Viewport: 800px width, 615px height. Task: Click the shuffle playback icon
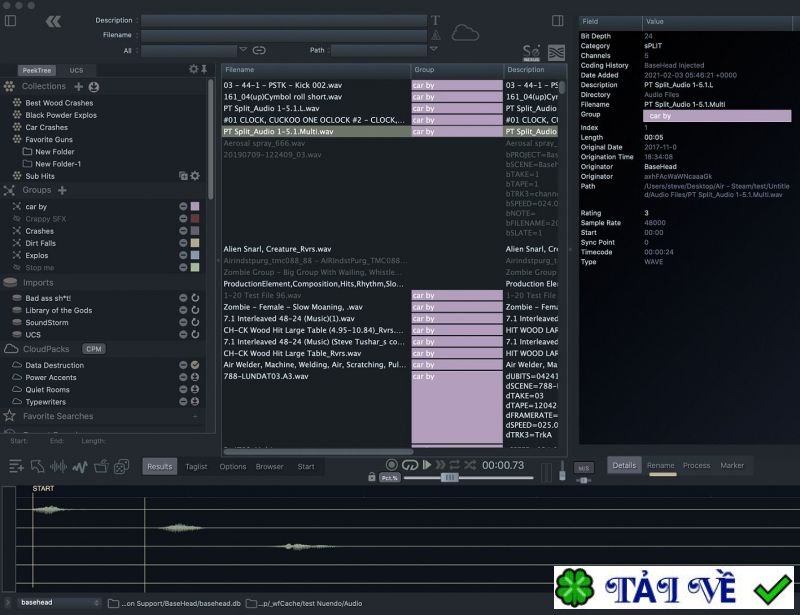(469, 465)
